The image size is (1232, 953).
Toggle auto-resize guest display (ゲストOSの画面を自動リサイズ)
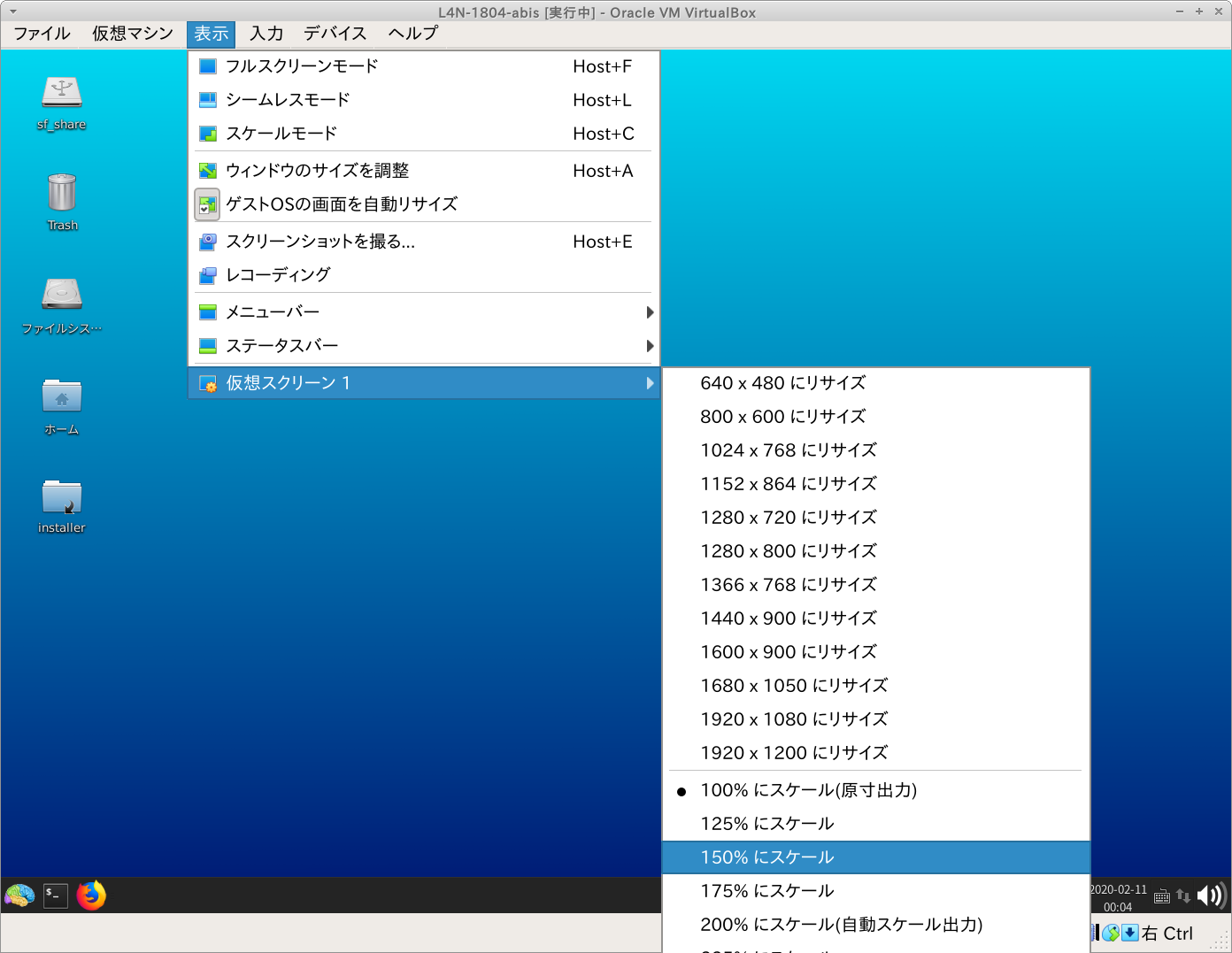pyautogui.click(x=207, y=204)
